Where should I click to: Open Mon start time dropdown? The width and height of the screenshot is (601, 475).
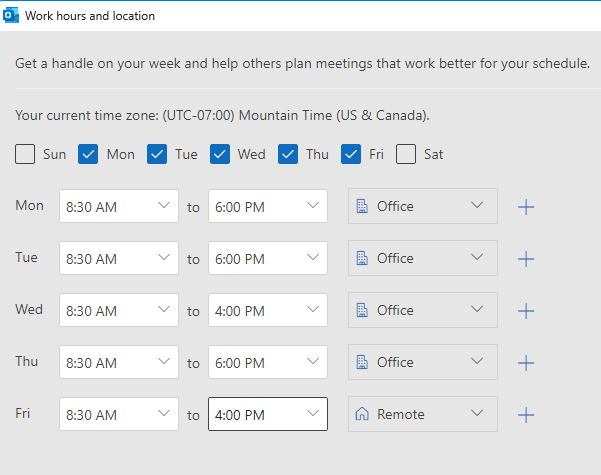[x=119, y=206]
